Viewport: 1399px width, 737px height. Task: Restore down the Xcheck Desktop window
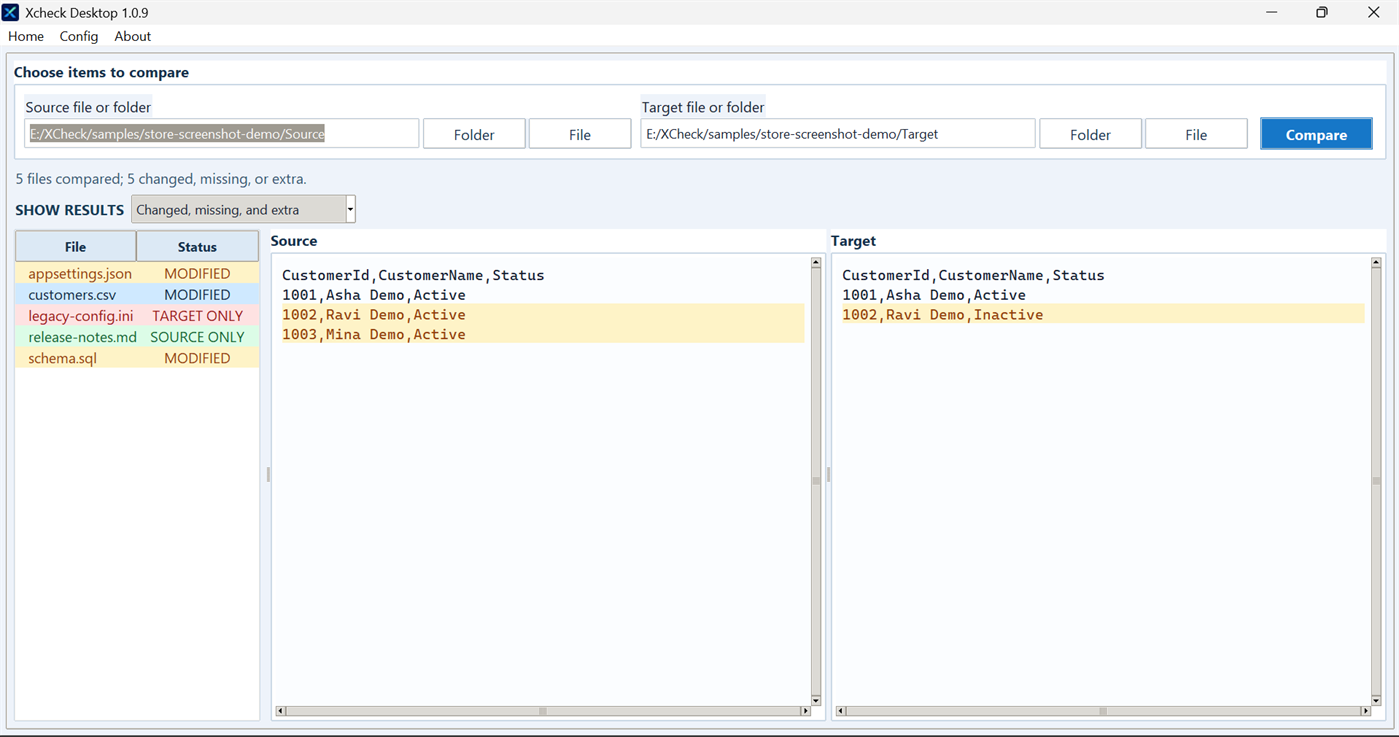click(x=1322, y=13)
